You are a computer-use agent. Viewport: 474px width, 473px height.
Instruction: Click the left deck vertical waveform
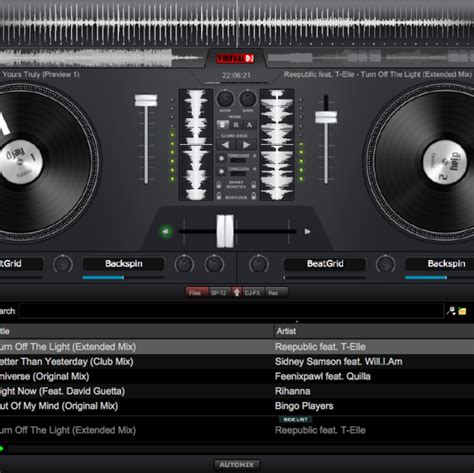pos(196,145)
